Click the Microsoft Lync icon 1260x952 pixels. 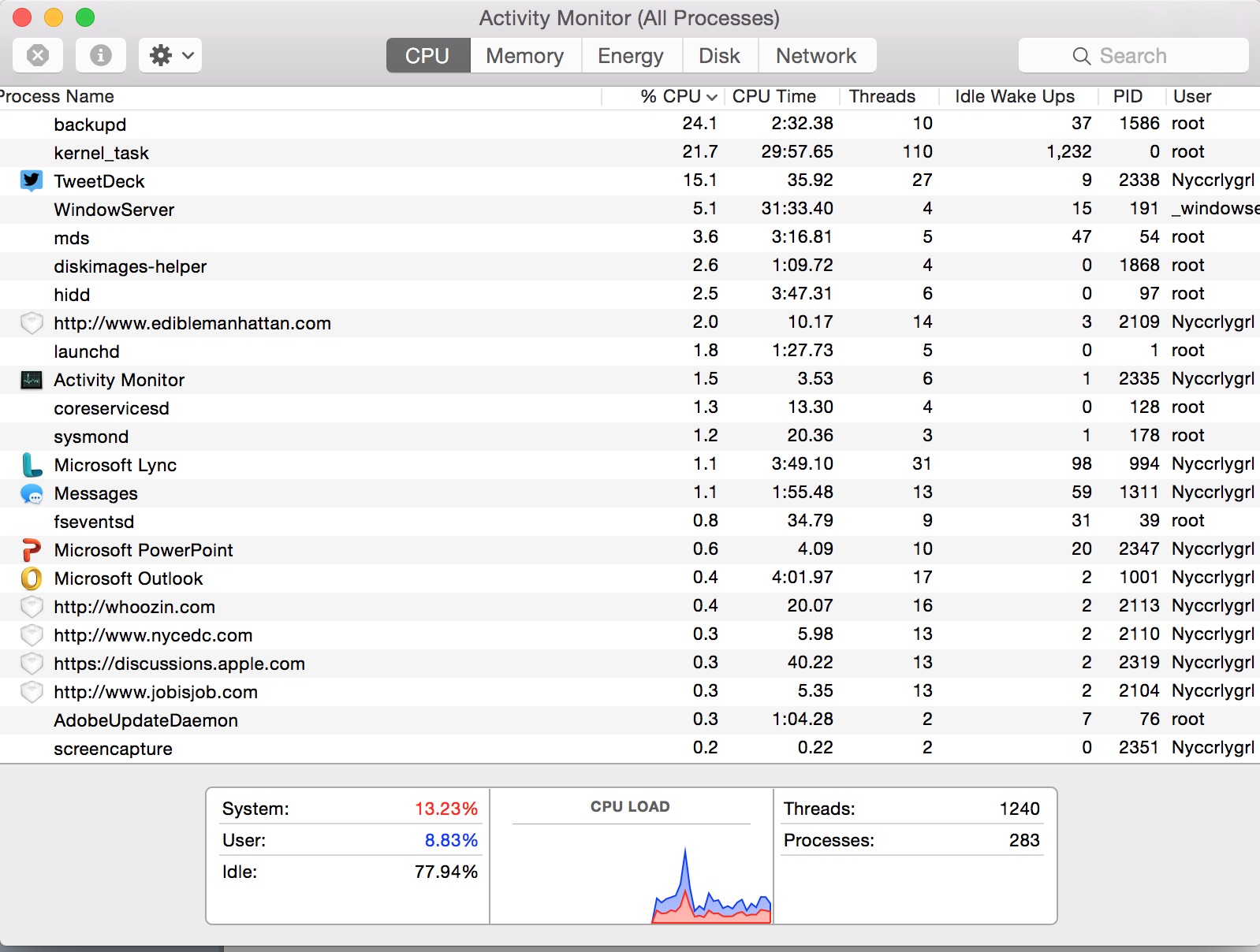32,465
